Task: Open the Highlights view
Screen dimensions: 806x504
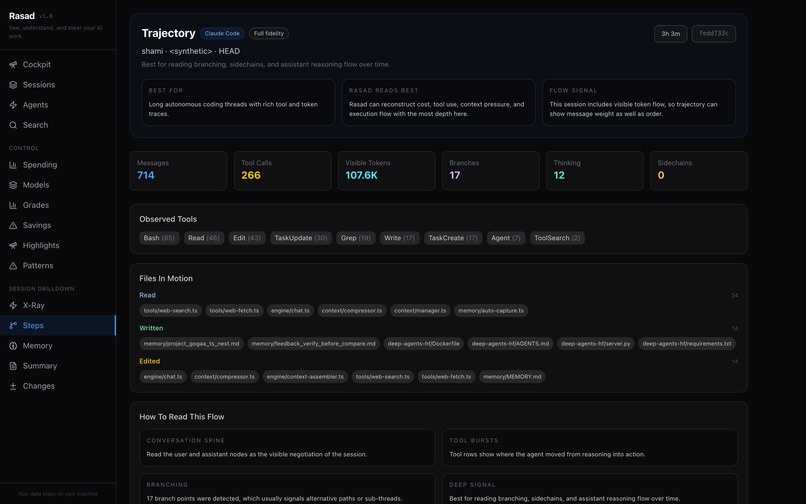Action: point(58,245)
